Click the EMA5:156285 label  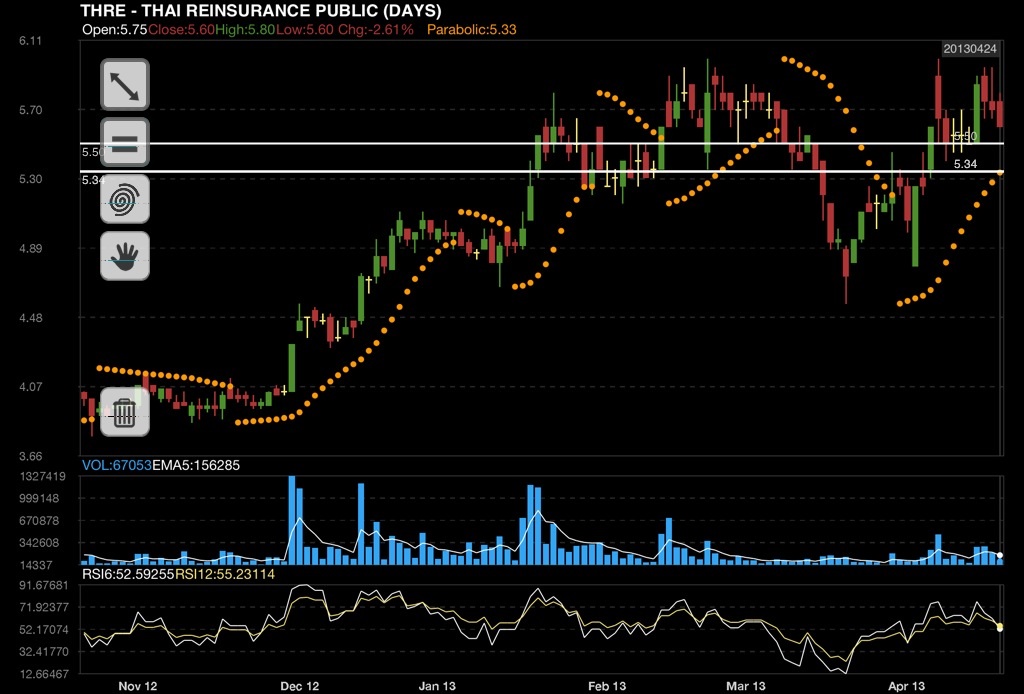tap(196, 465)
